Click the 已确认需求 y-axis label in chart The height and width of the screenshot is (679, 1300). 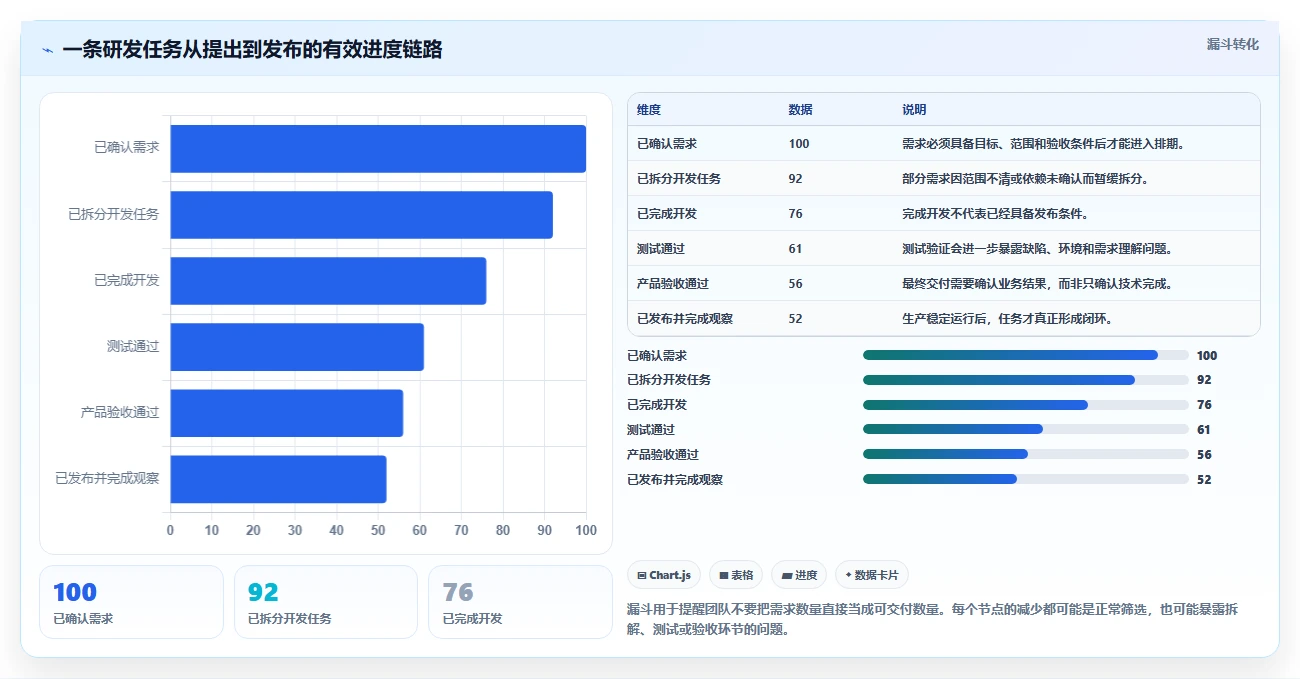click(x=127, y=148)
